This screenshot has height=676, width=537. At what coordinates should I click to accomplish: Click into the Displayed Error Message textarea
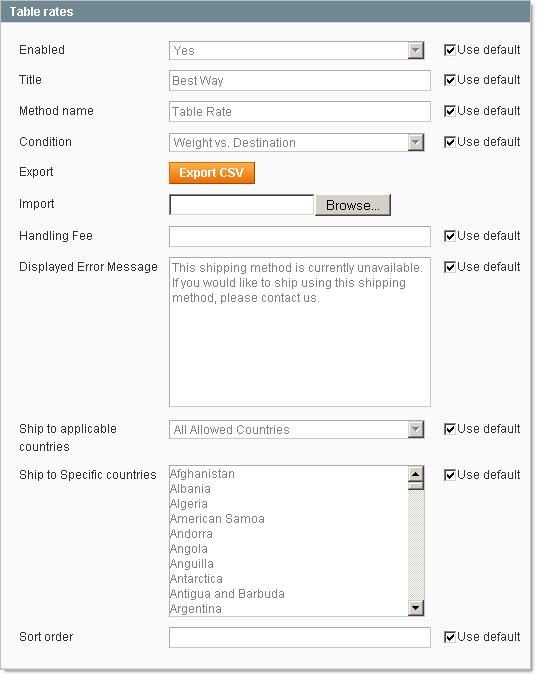pos(300,332)
